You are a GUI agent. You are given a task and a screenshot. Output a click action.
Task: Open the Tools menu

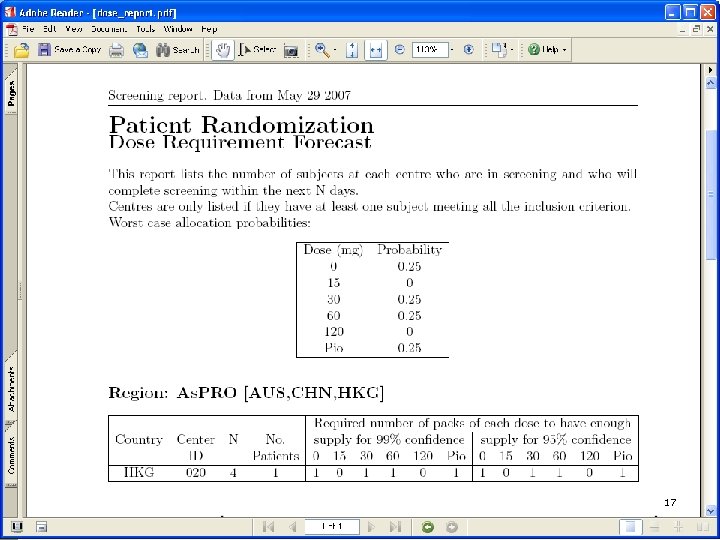pyautogui.click(x=146, y=29)
